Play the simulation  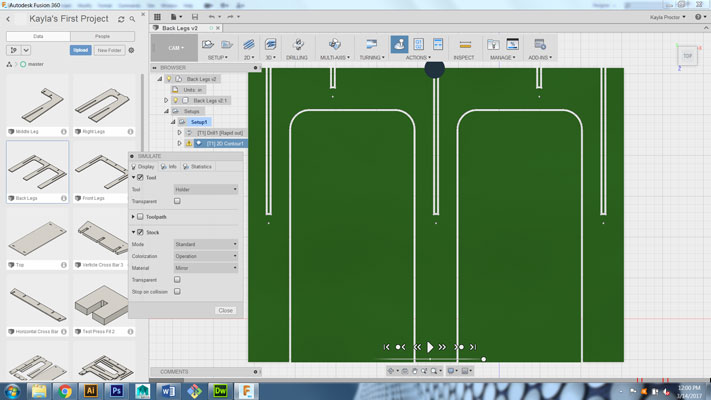pos(430,347)
